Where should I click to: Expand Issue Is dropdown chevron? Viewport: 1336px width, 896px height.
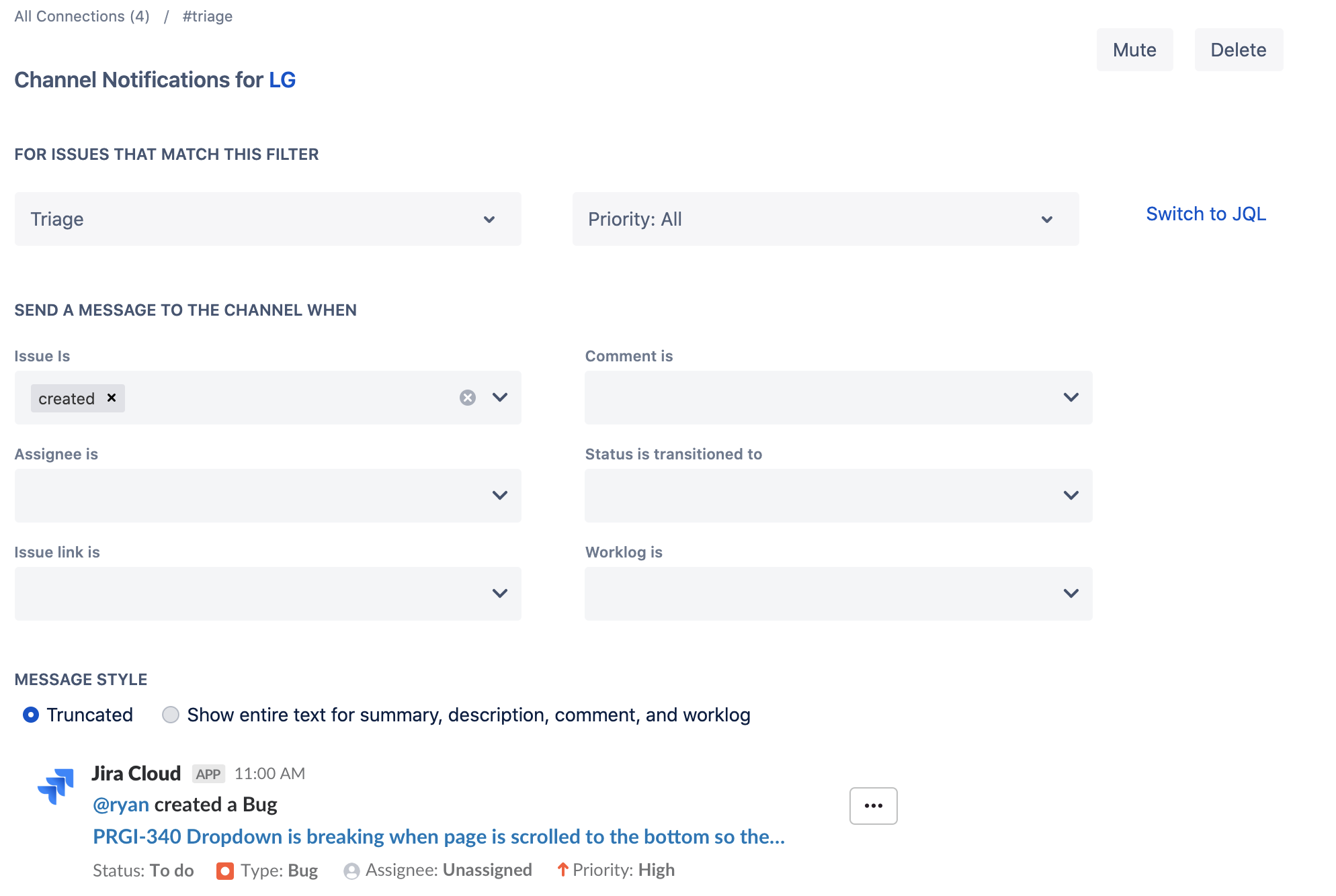(500, 398)
